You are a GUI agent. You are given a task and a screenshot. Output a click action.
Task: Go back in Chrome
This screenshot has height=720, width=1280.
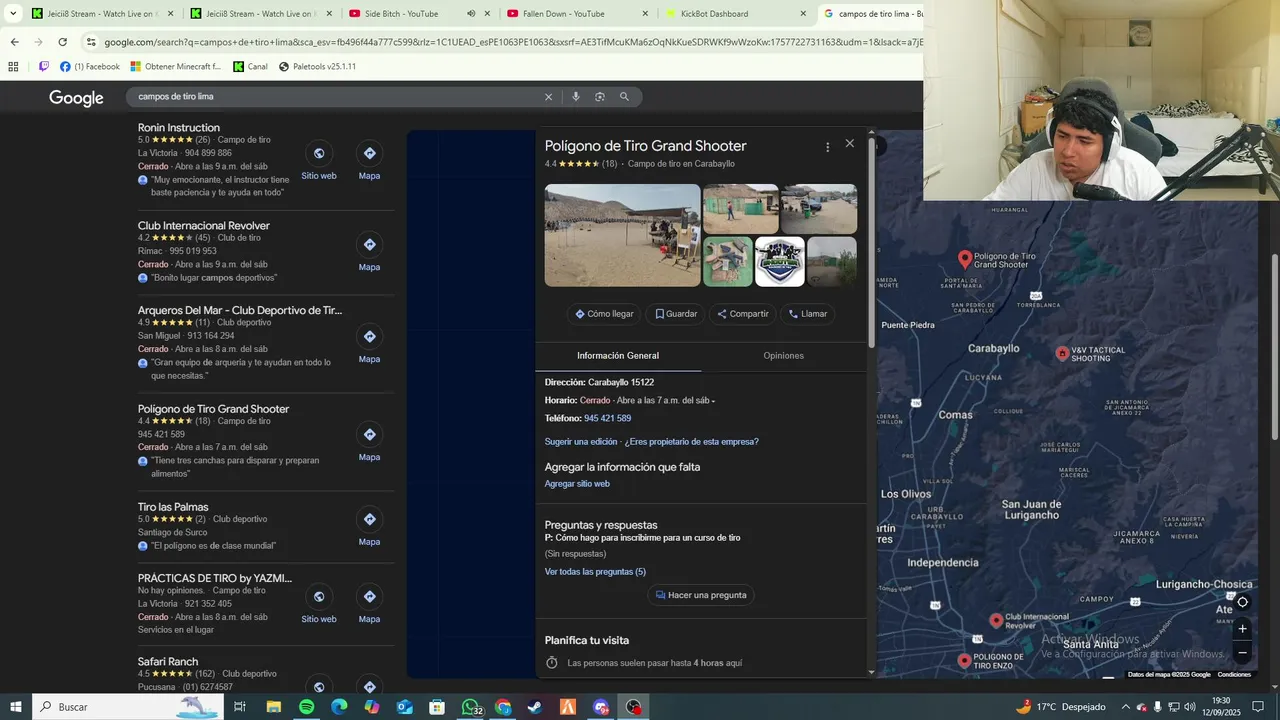click(x=14, y=42)
